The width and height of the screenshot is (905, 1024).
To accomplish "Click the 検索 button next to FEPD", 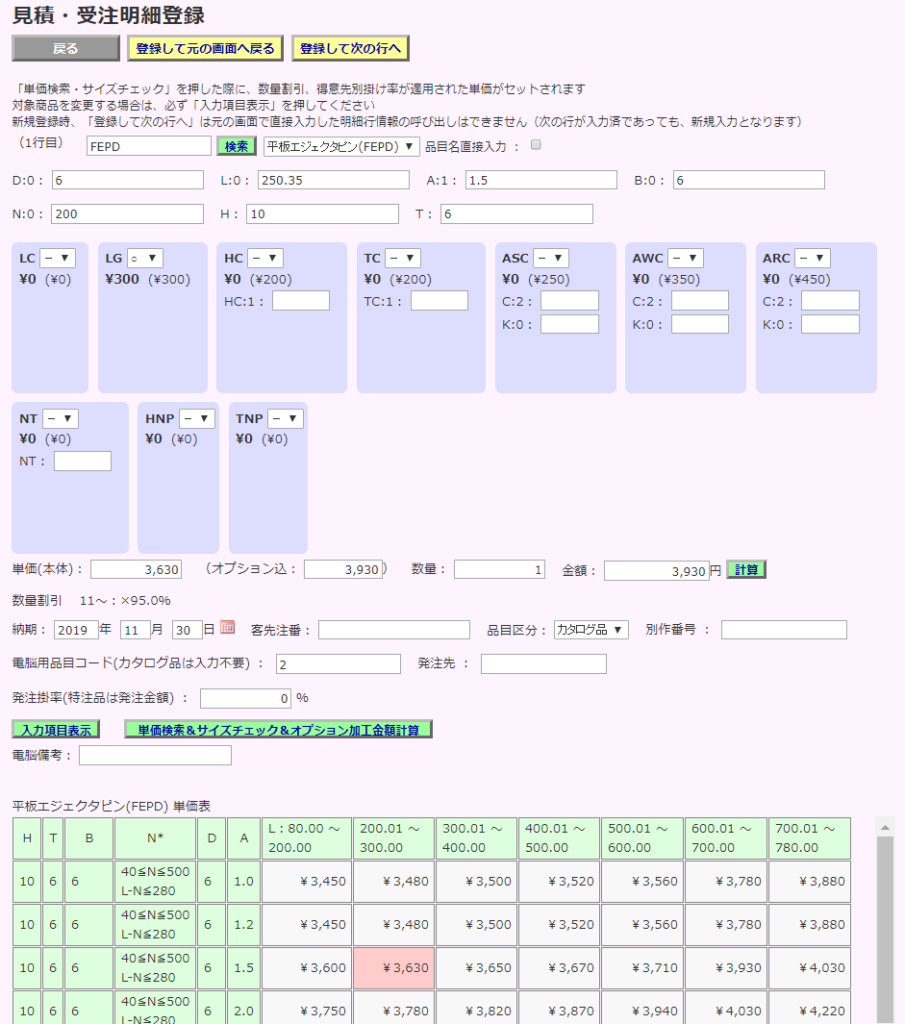I will click(235, 145).
